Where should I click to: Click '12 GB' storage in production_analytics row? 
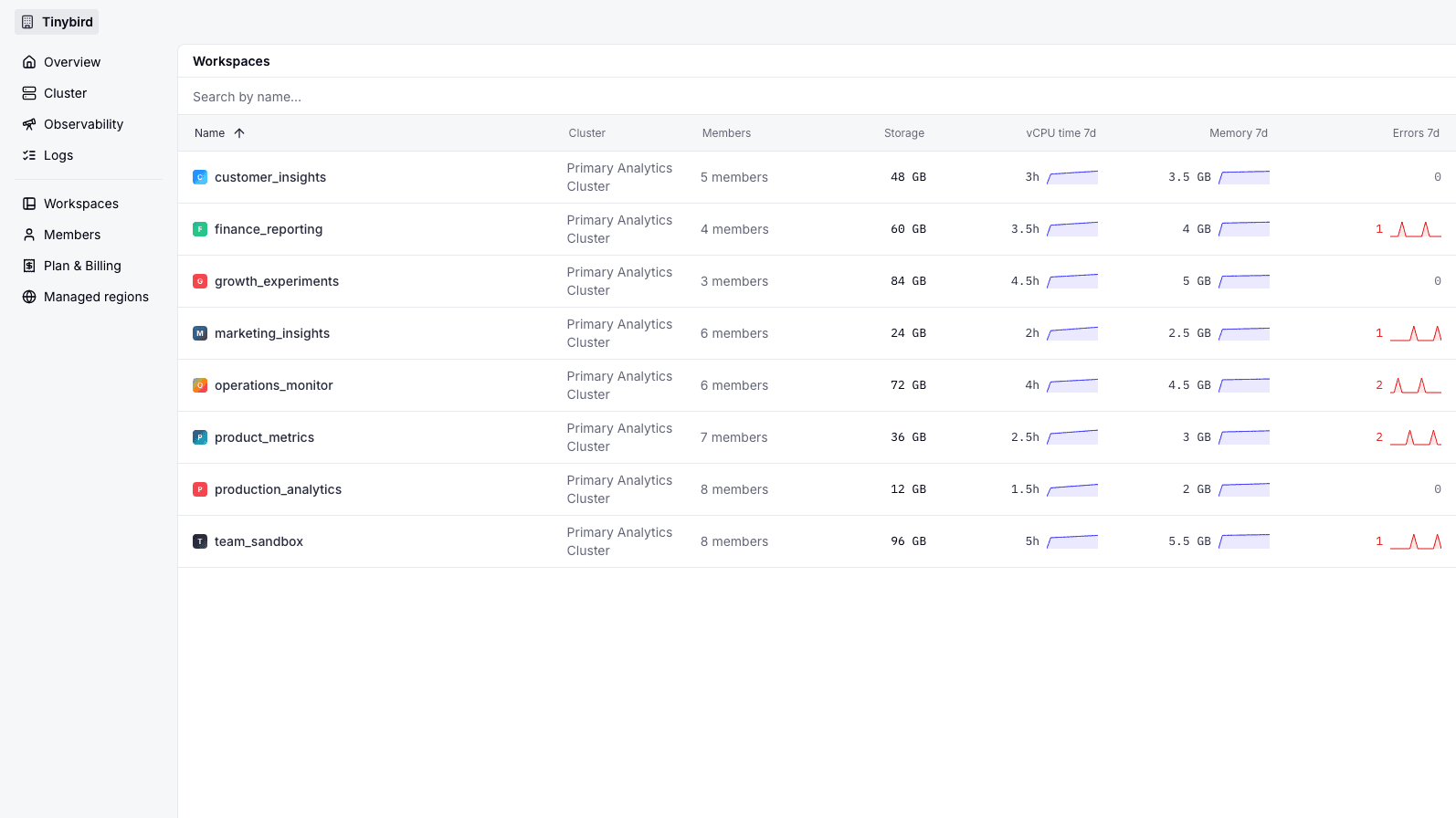(x=908, y=489)
